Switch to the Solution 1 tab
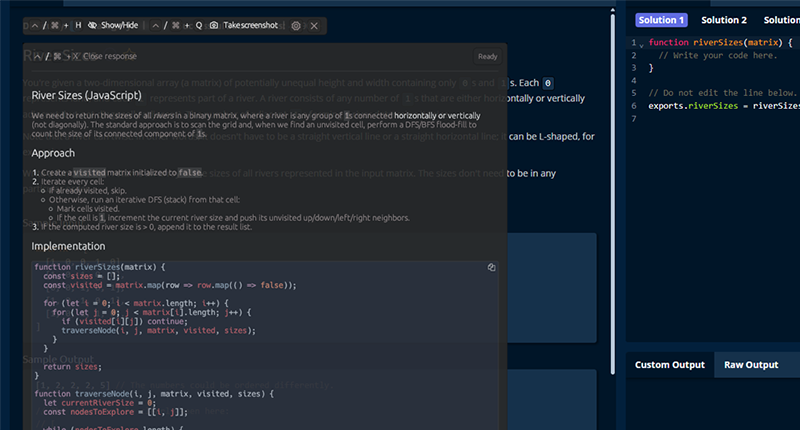Viewport: 800px width, 430px height. pyautogui.click(x=662, y=20)
